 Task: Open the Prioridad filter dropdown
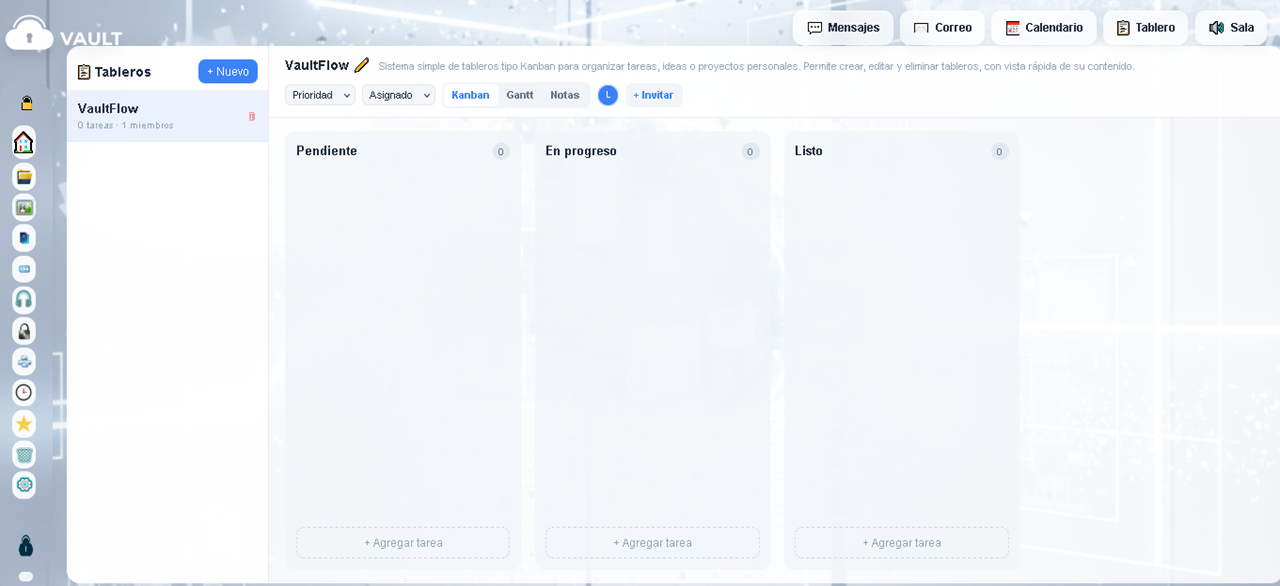pos(320,95)
